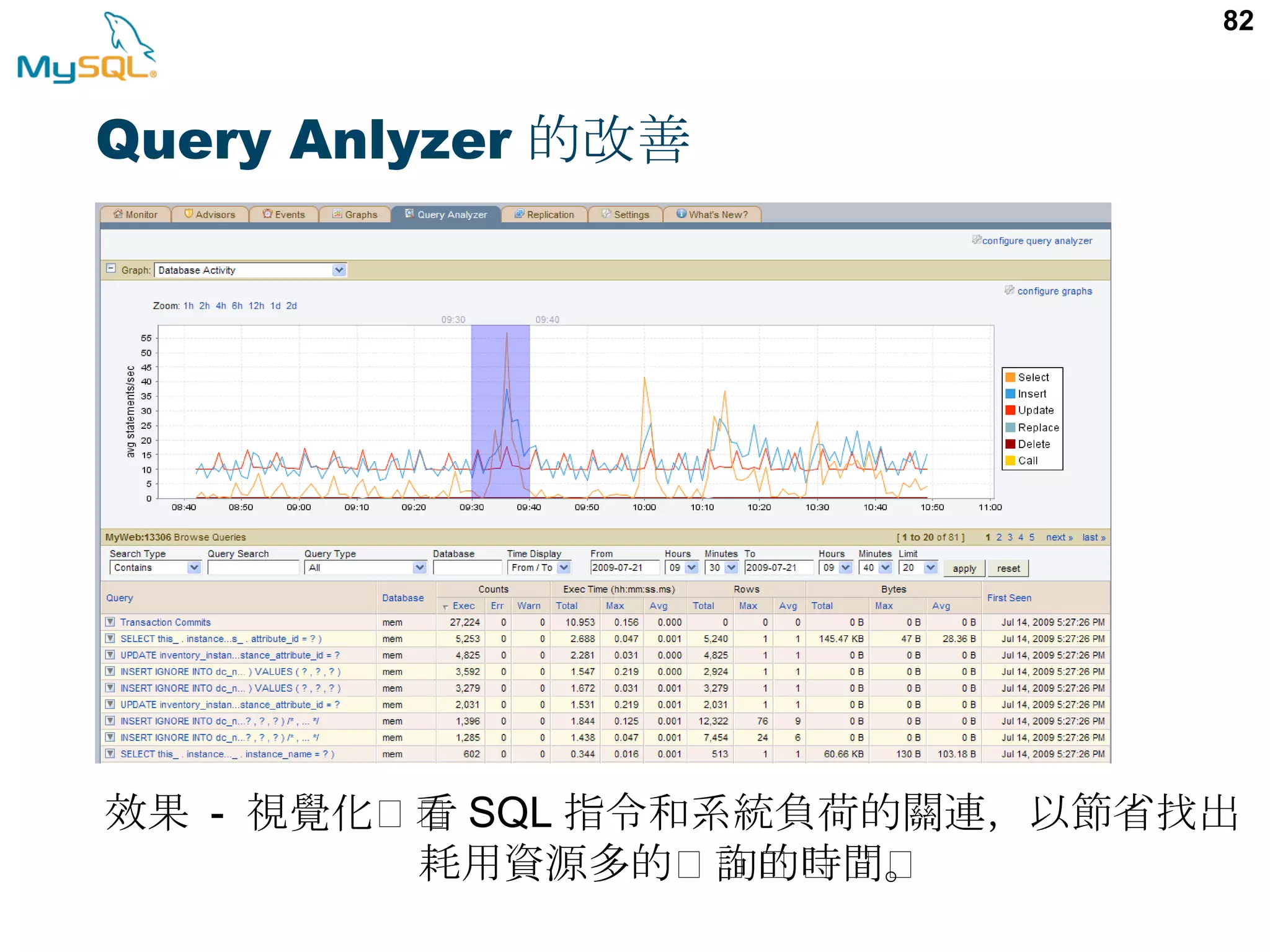Viewport: 1270px width, 952px height.
Task: Open menu icon for INSERT IGNORE row with 1,285 execs
Action: pos(110,738)
